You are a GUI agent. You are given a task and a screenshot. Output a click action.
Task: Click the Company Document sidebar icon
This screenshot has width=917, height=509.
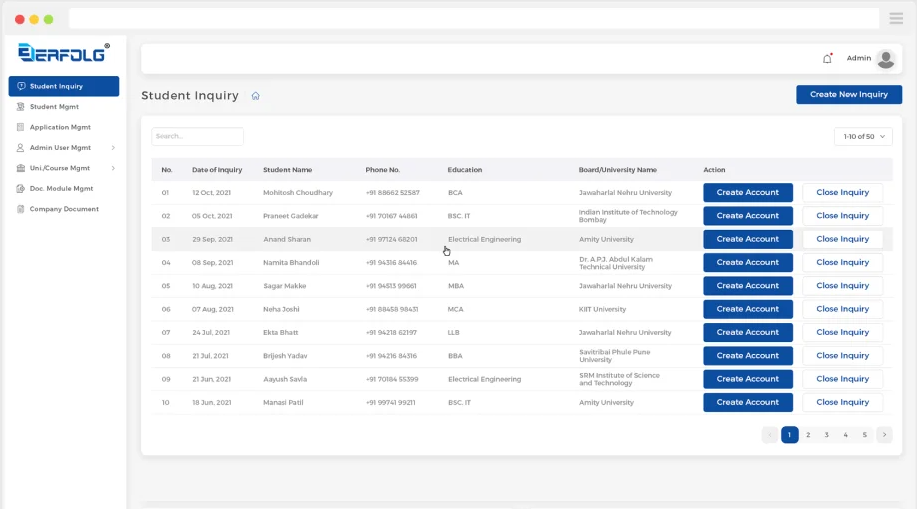[x=21, y=209]
